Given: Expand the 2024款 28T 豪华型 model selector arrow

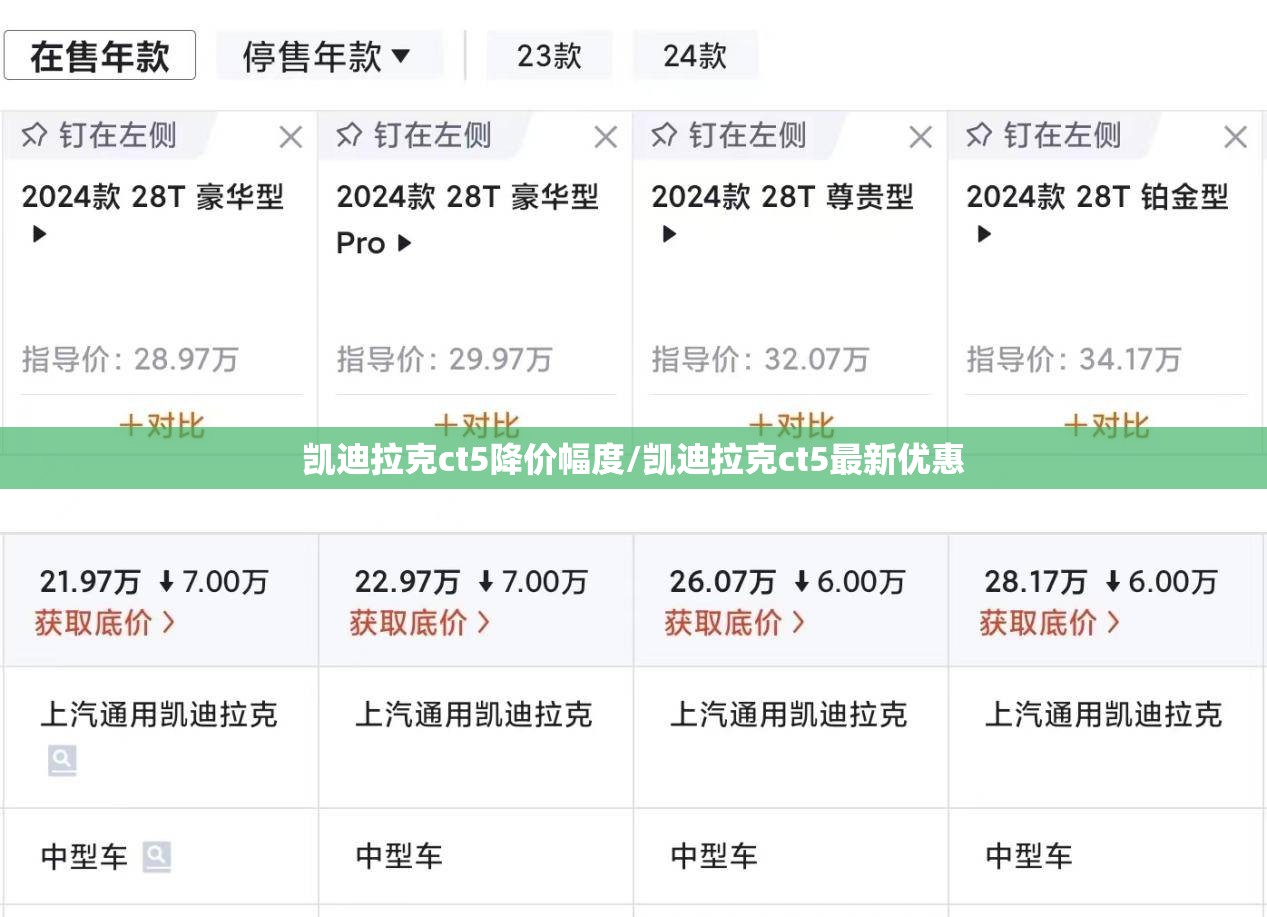Looking at the screenshot, I should 39,234.
